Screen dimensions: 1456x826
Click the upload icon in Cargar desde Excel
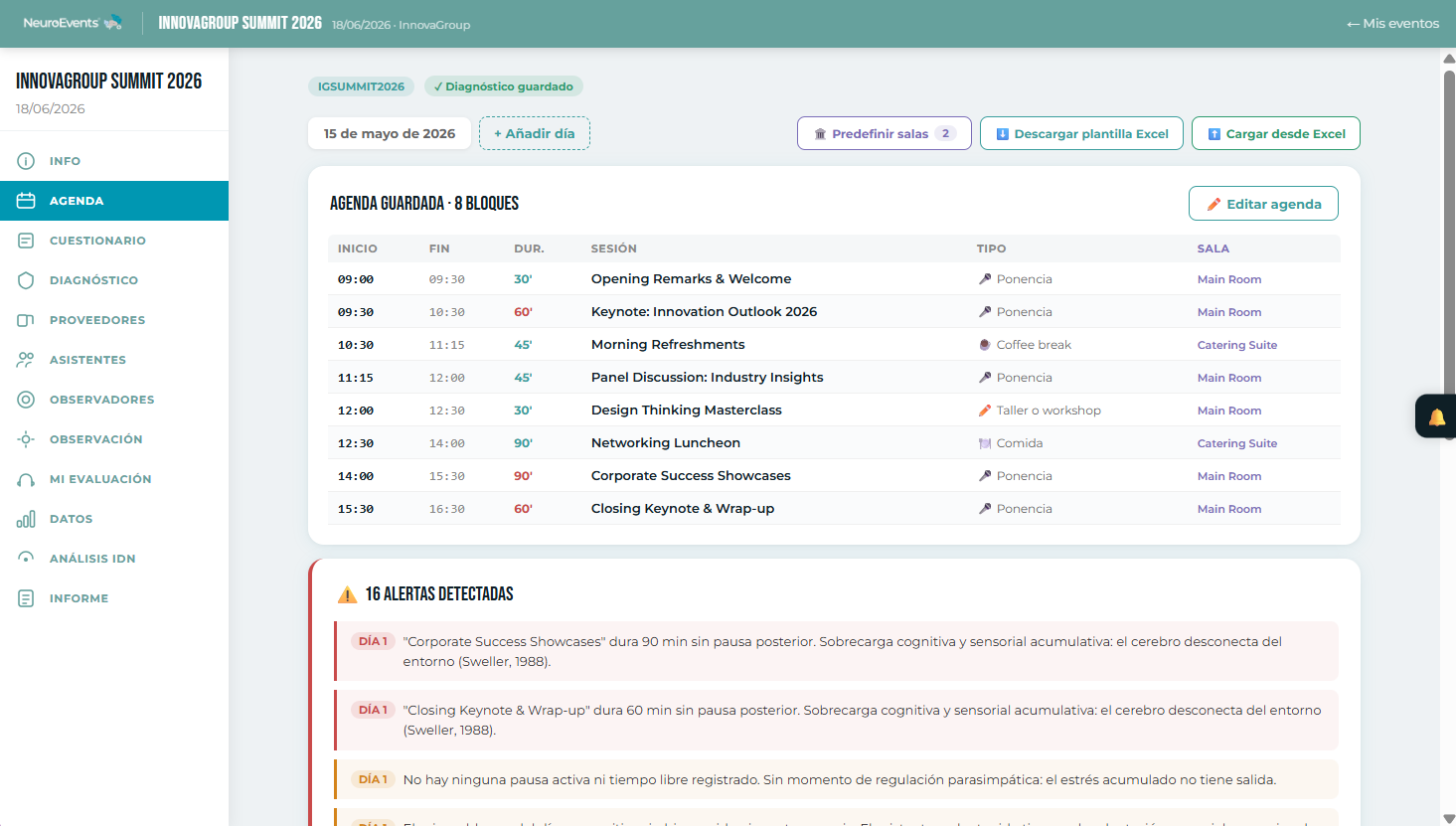tap(1214, 134)
